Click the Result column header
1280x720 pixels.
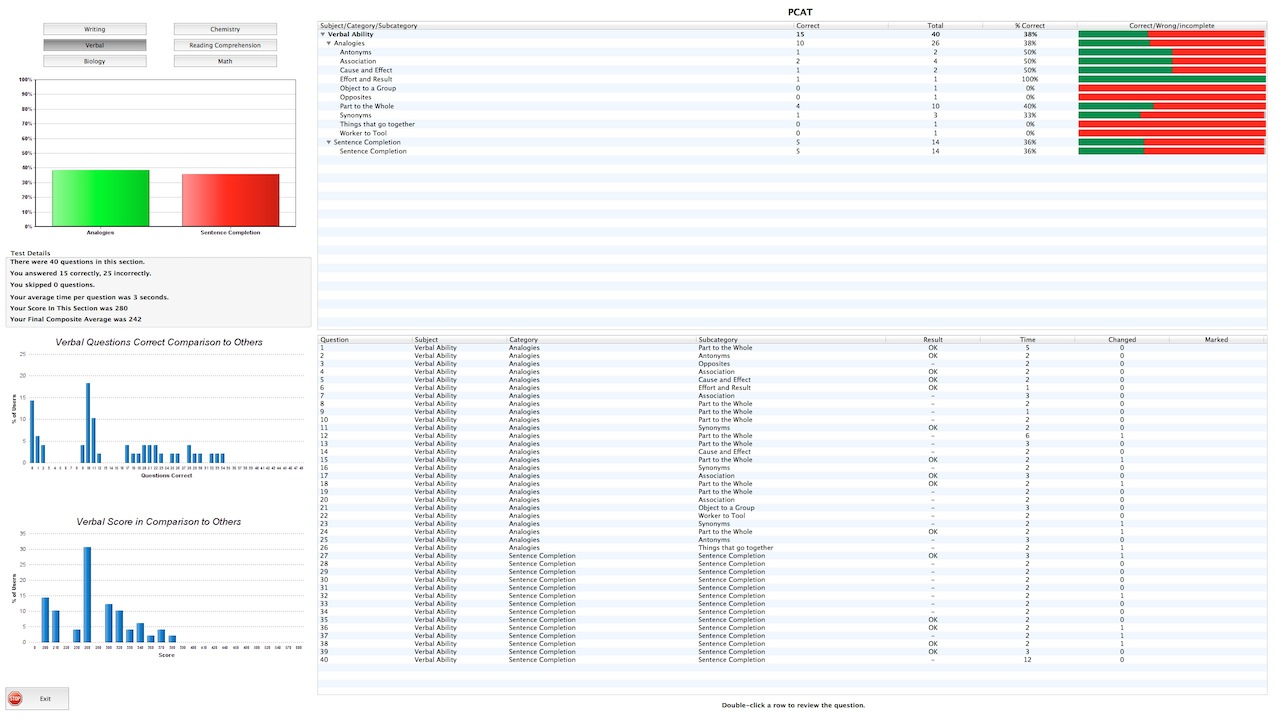pyautogui.click(x=932, y=340)
